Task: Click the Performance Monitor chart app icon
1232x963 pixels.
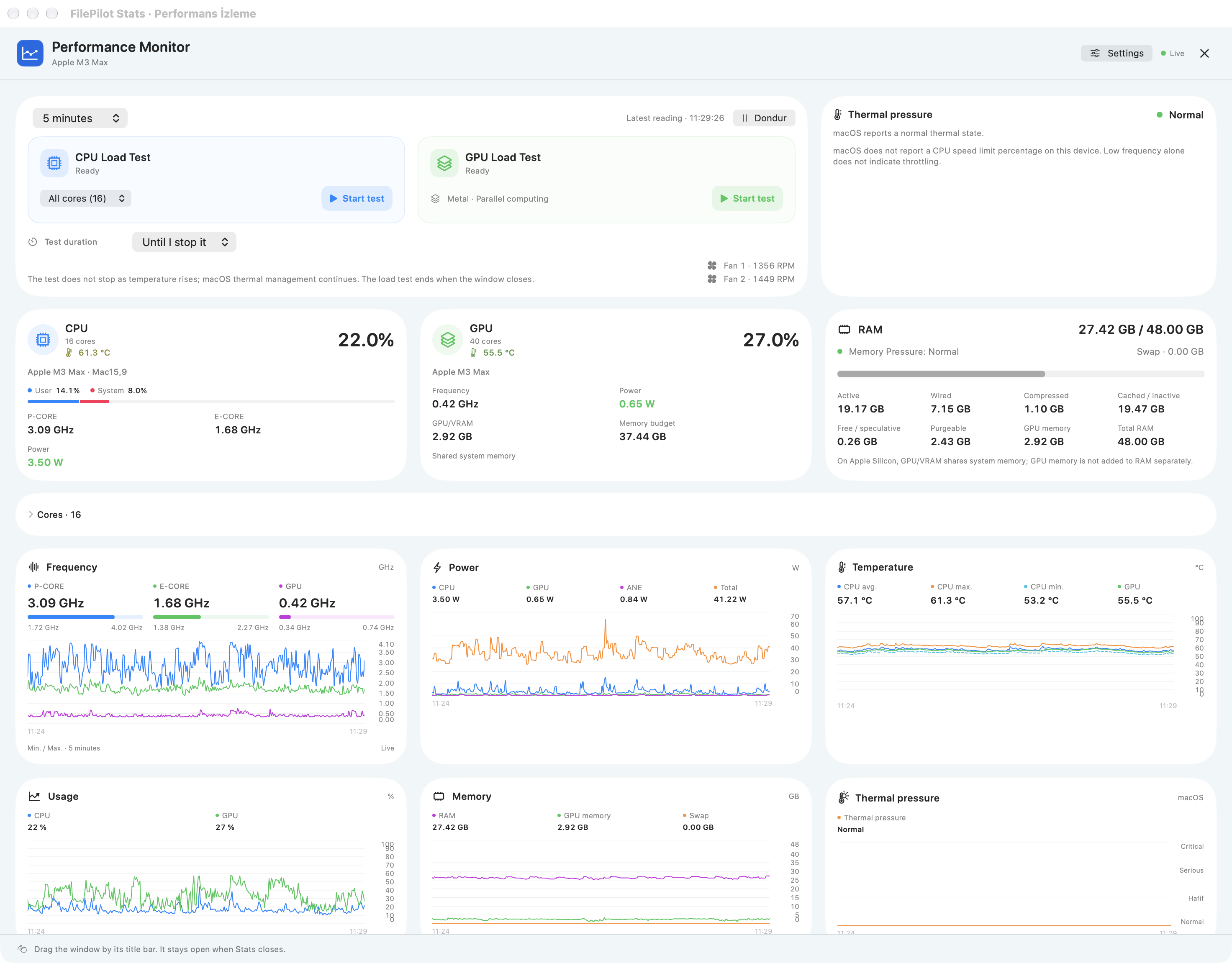Action: pos(30,53)
